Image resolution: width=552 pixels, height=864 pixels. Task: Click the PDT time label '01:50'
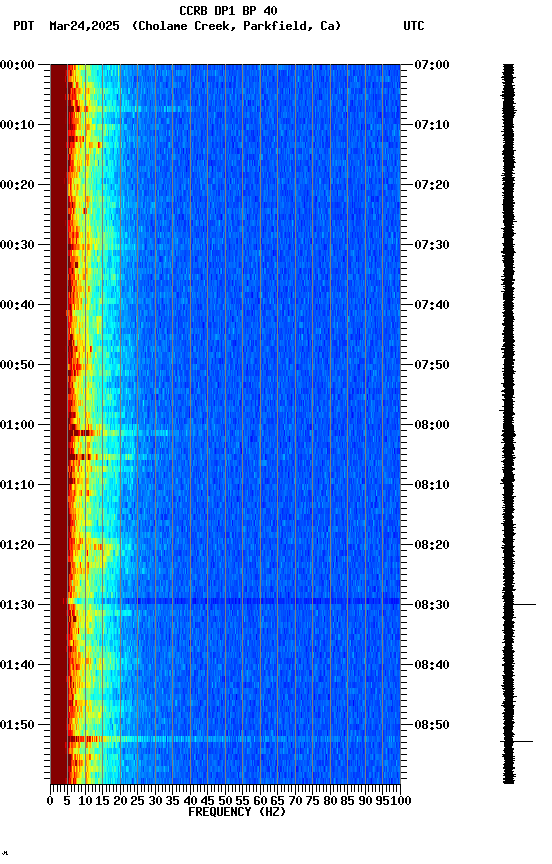17,725
